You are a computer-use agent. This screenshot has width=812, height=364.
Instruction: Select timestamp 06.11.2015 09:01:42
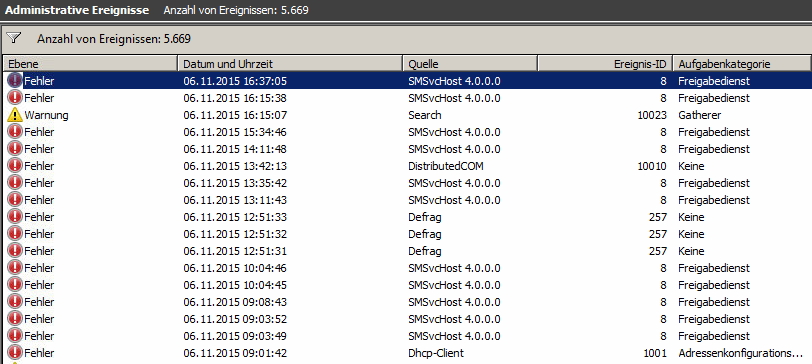pyautogui.click(x=235, y=353)
